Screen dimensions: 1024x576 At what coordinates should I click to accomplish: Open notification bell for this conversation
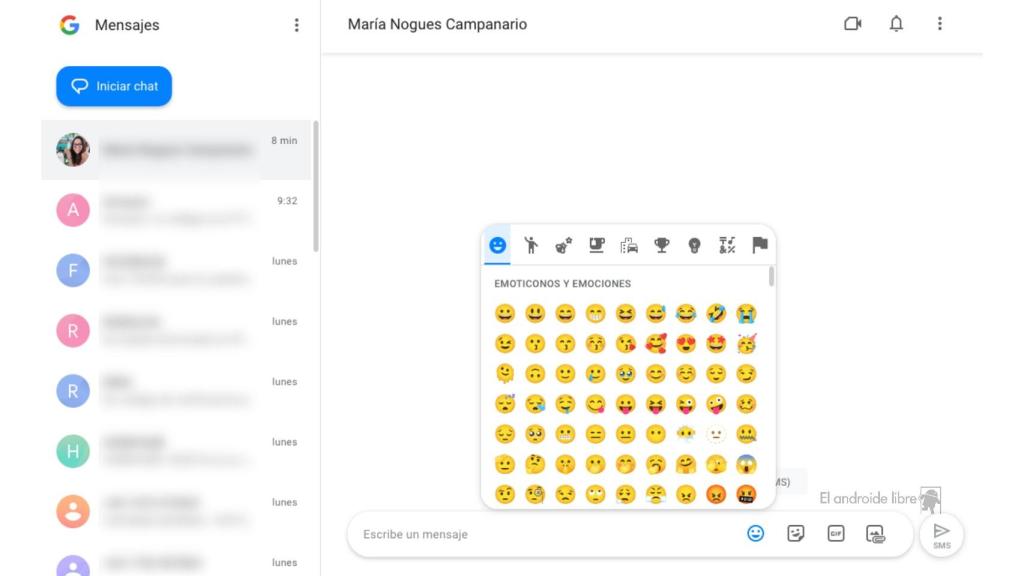coord(896,24)
